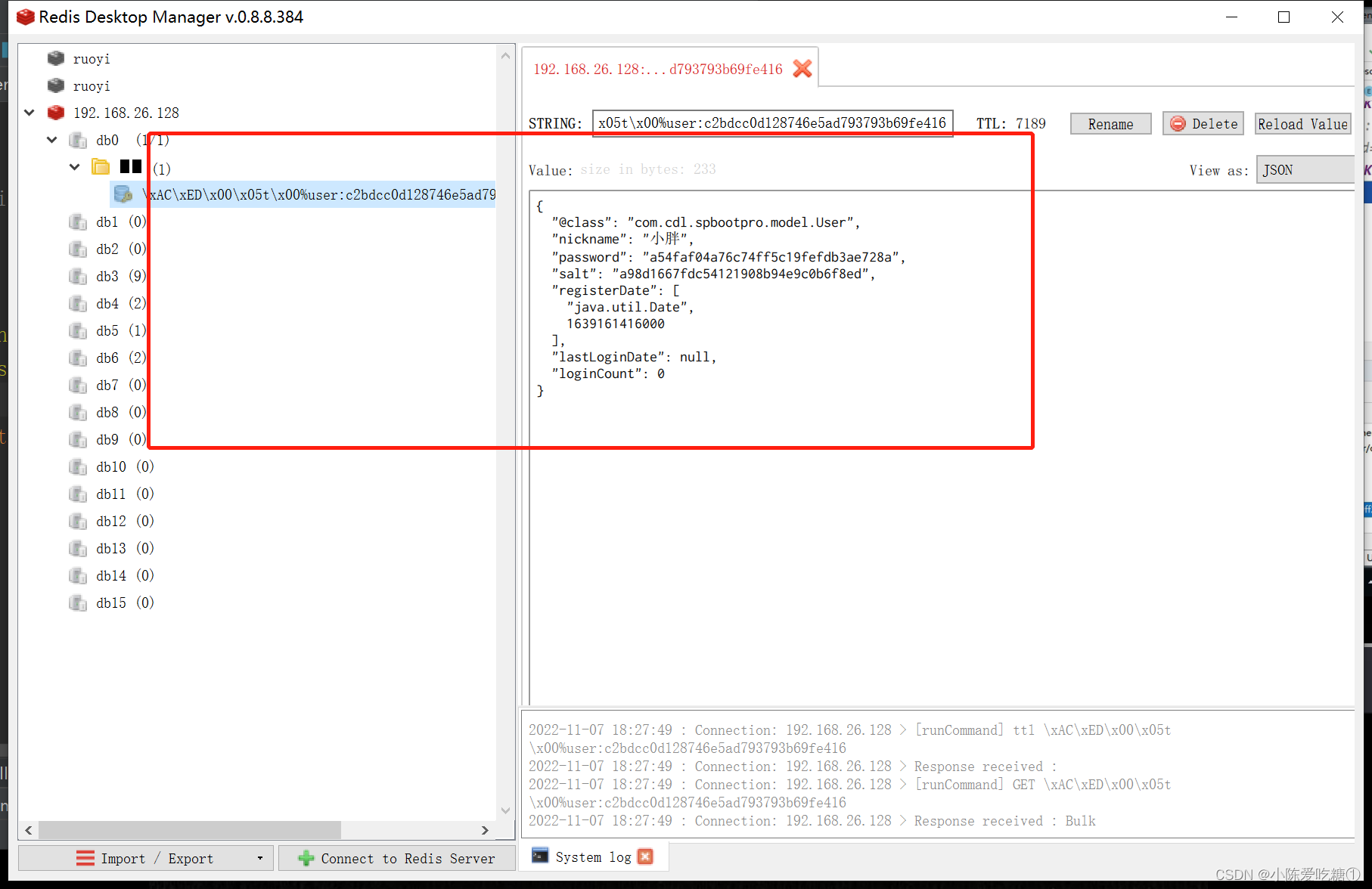Click the db13 database icon

coord(77,548)
